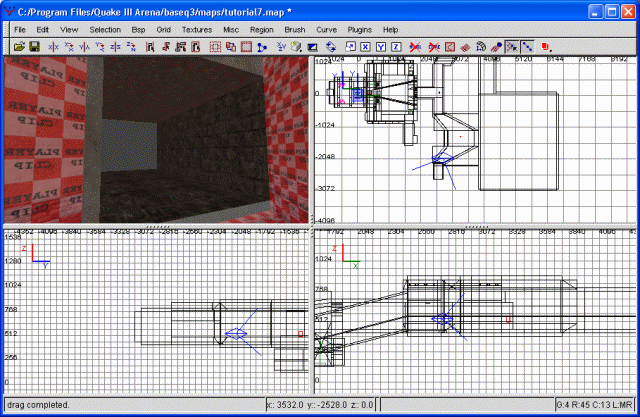640x417 pixels.
Task: Click the solid red square CSG icon
Action: click(246, 47)
